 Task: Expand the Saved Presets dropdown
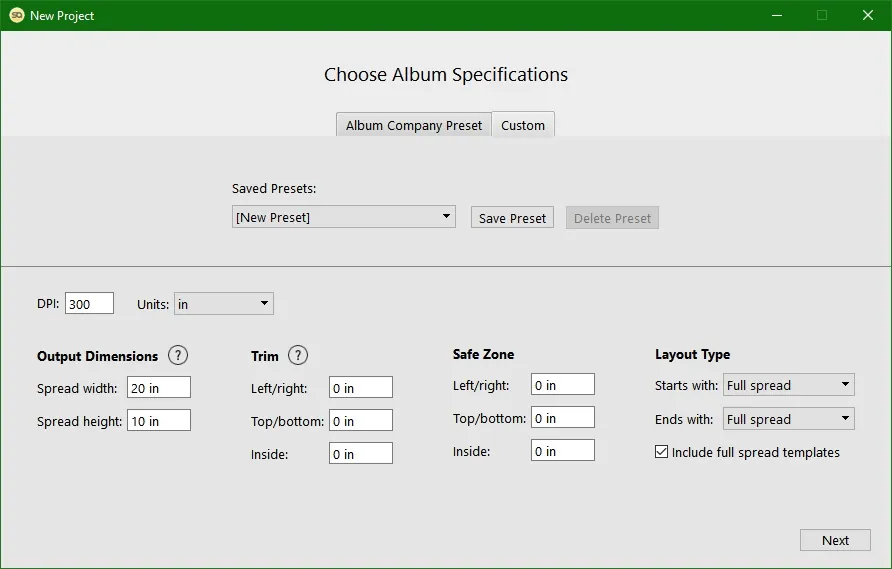pyautogui.click(x=344, y=217)
